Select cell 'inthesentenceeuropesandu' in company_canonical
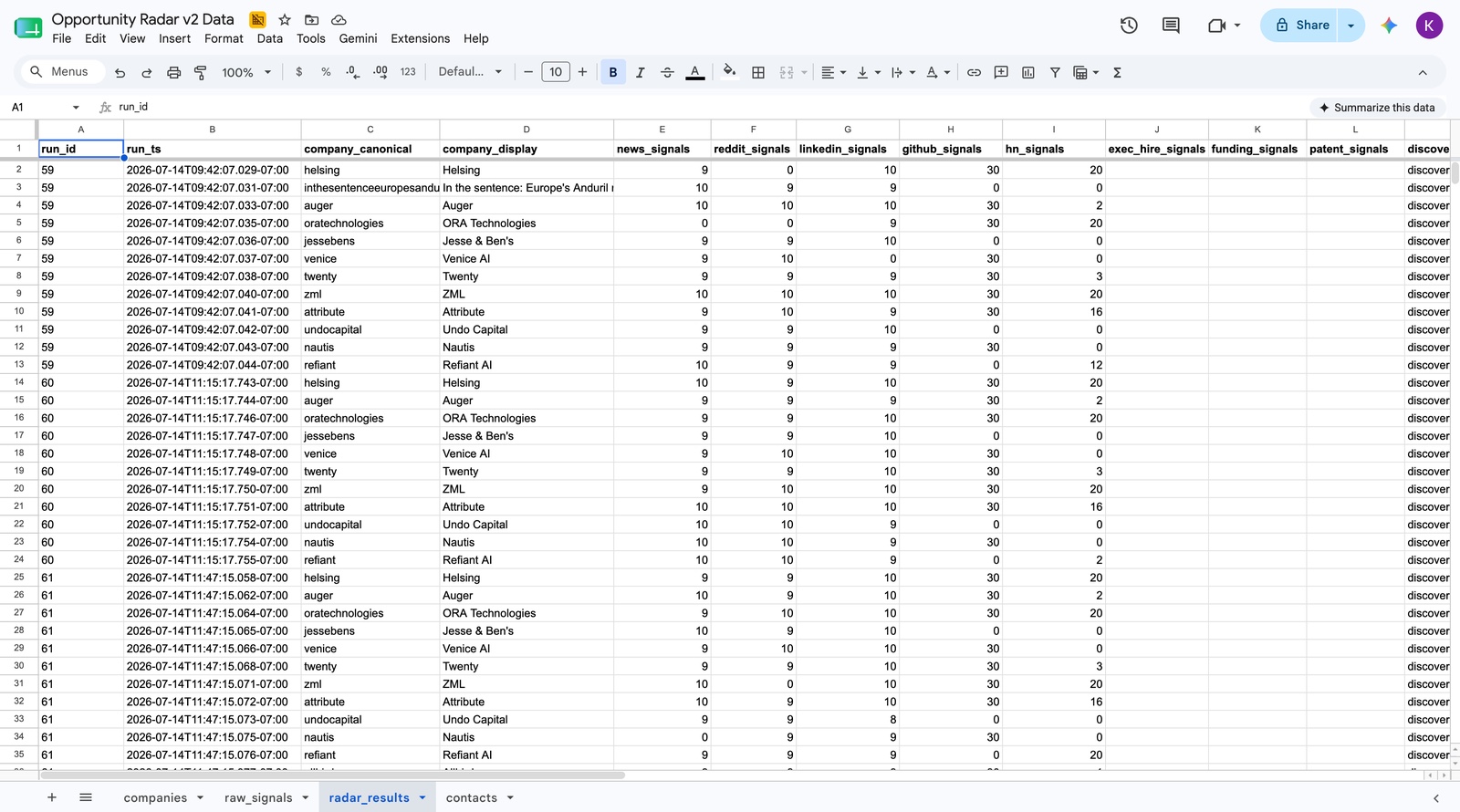The image size is (1460, 812). point(370,188)
